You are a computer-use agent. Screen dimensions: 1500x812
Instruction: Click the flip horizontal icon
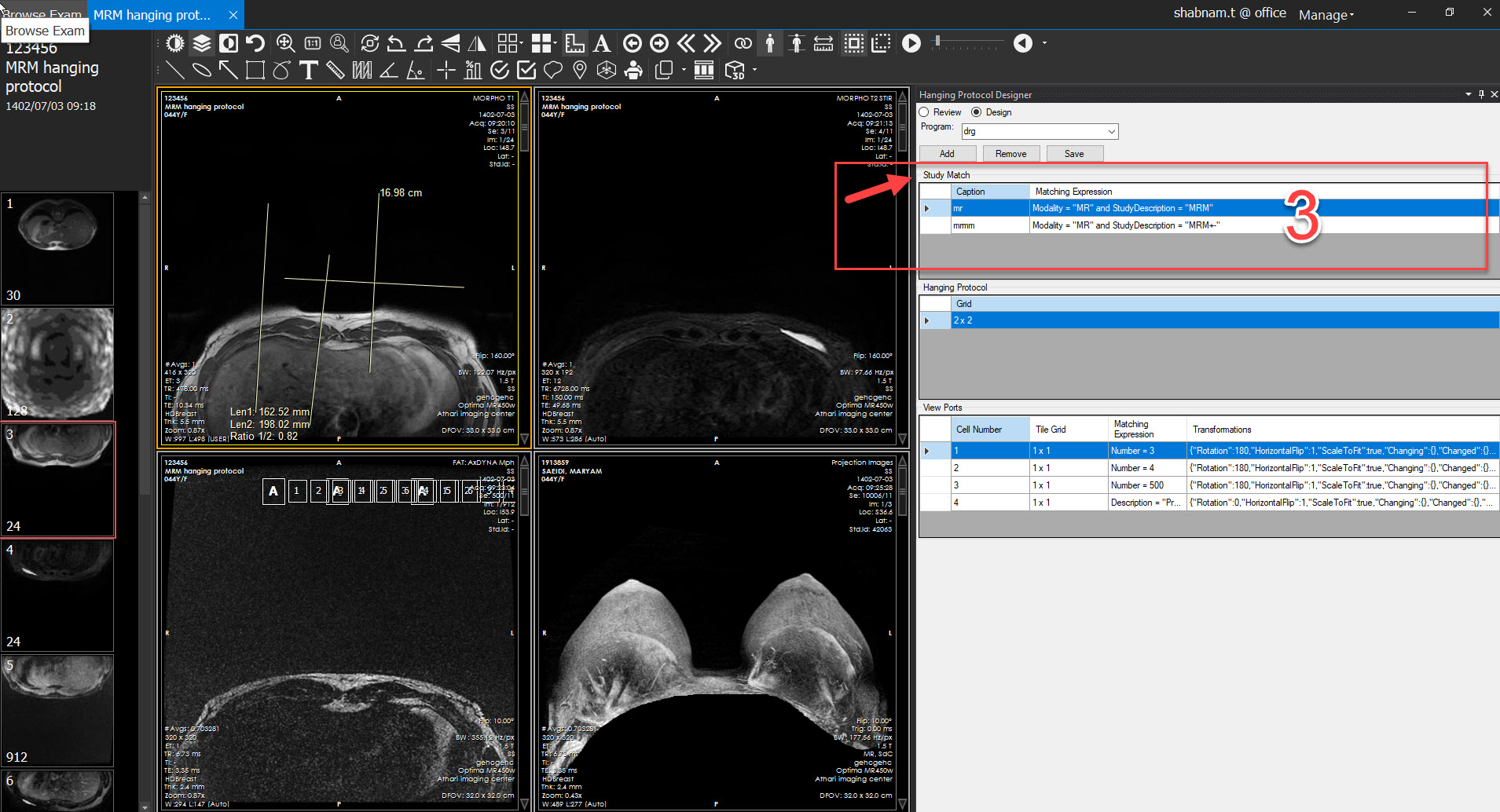pyautogui.click(x=476, y=43)
